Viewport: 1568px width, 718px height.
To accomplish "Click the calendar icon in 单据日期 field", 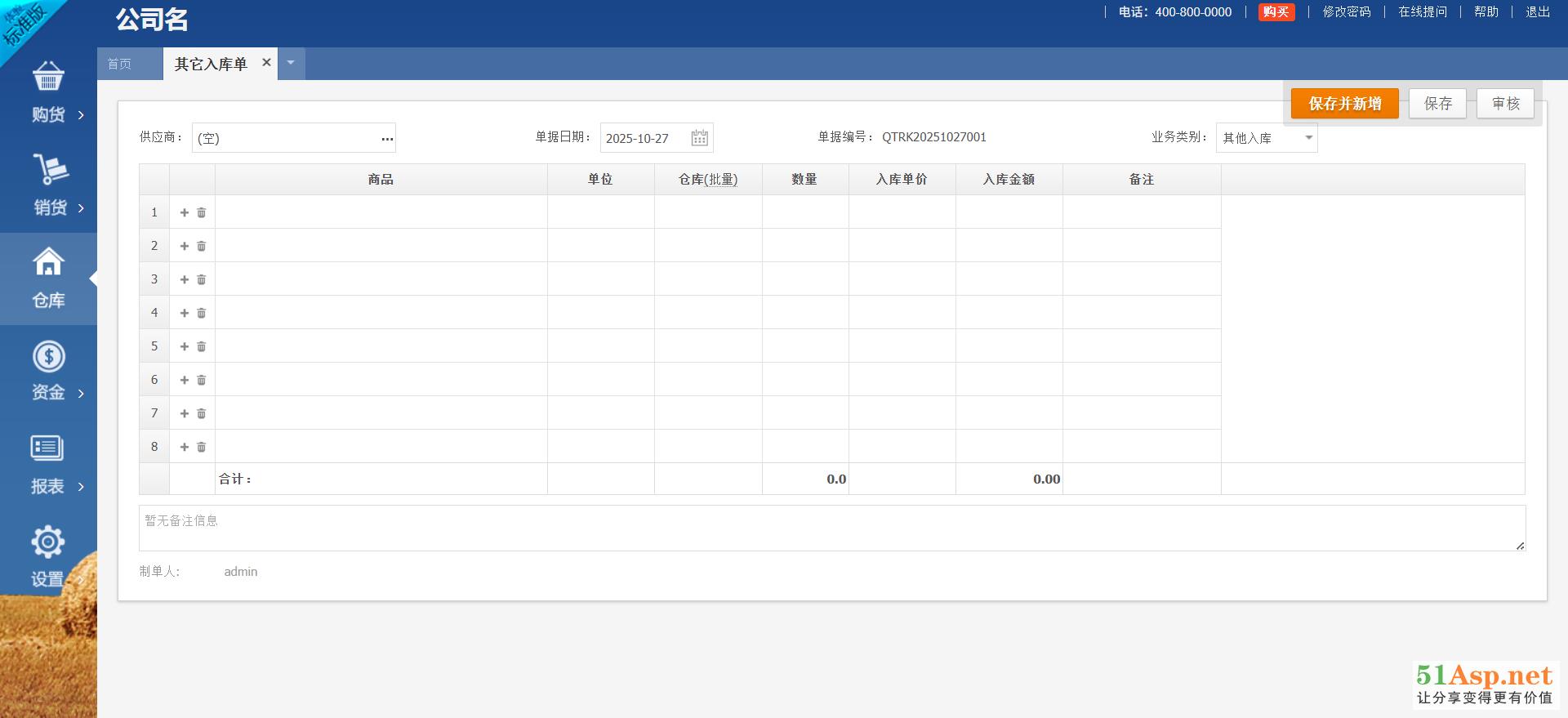I will click(x=699, y=138).
